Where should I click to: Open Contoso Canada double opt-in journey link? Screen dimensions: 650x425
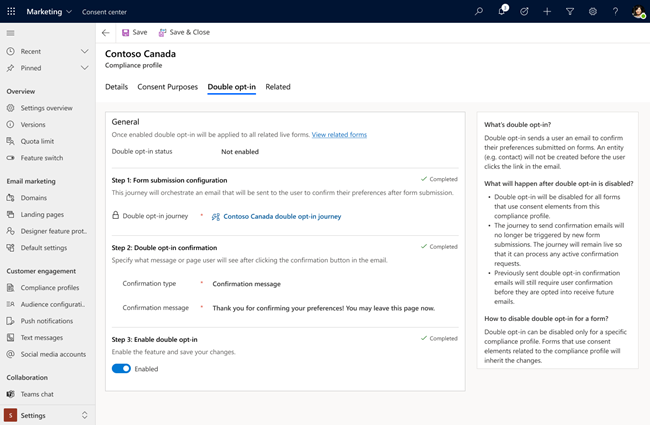282,216
